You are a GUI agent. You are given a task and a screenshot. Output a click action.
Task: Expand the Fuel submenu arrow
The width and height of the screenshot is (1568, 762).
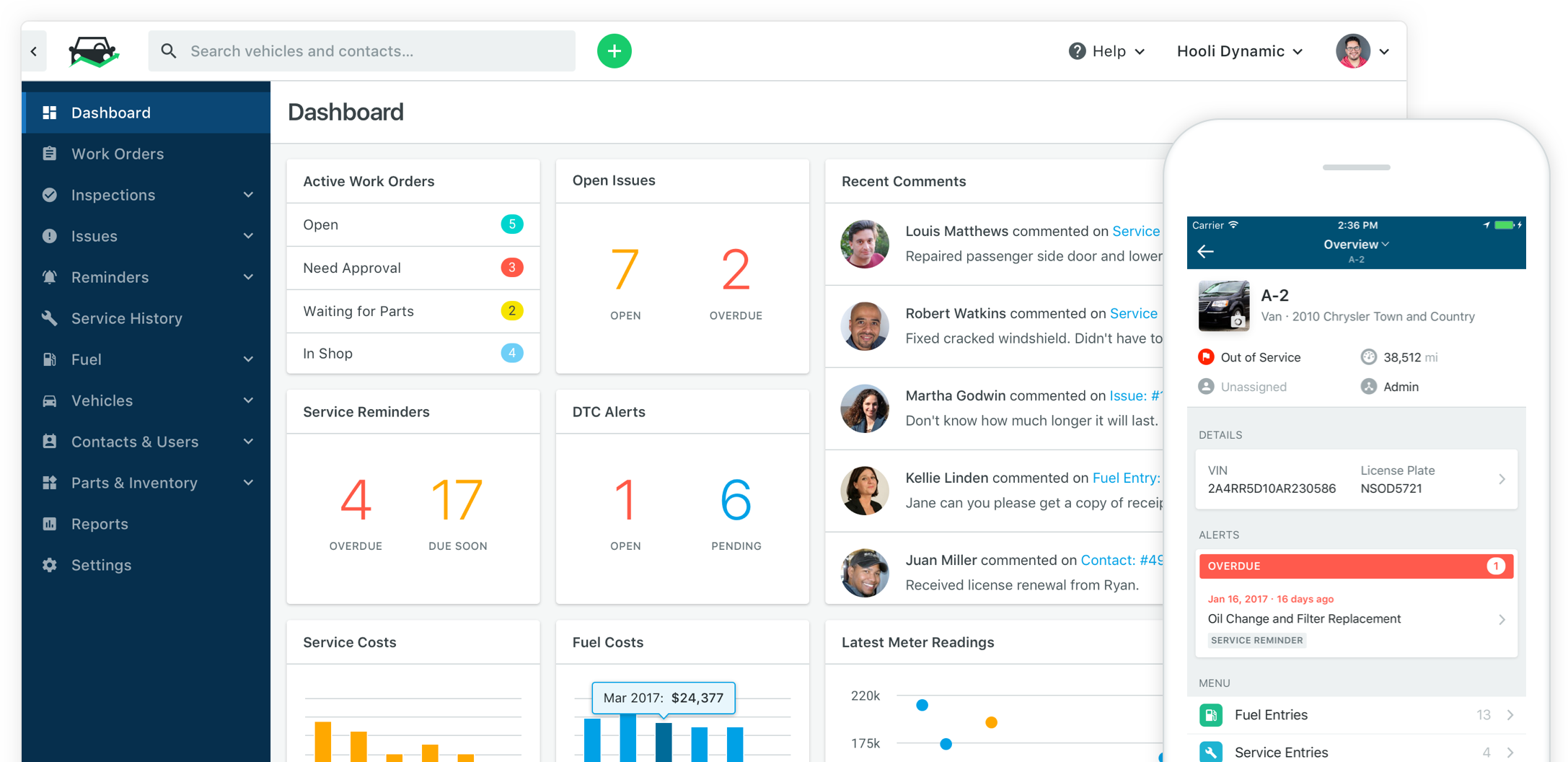click(249, 359)
